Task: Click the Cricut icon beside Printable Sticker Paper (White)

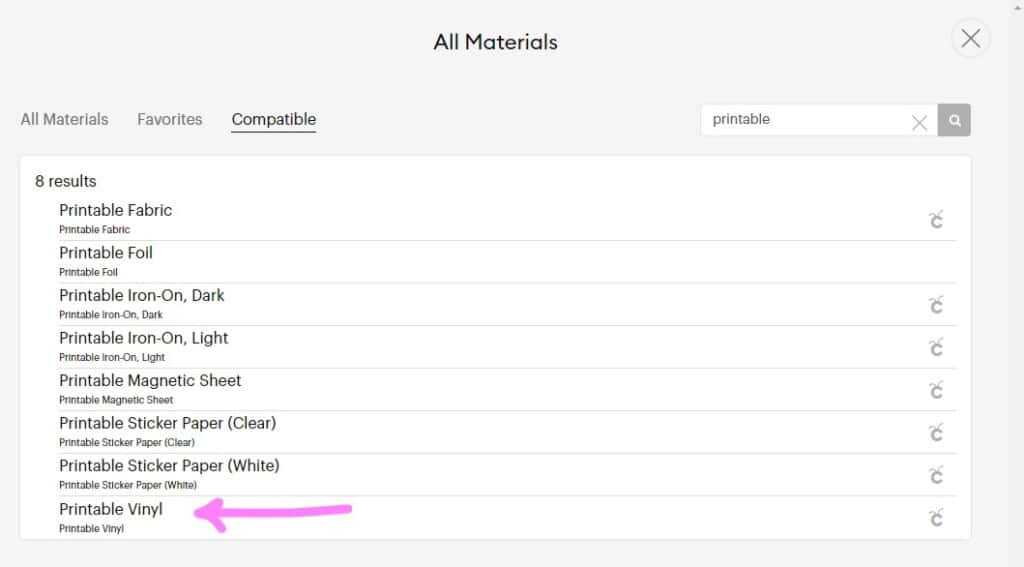Action: (x=936, y=475)
